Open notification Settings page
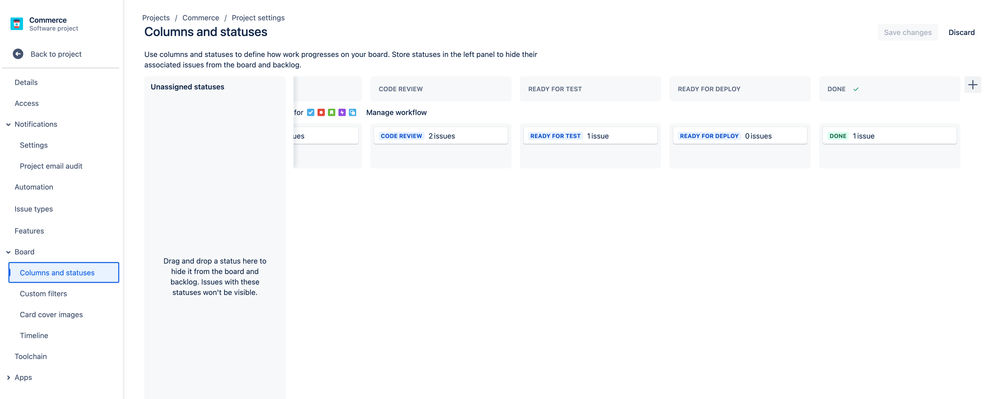 pos(34,145)
